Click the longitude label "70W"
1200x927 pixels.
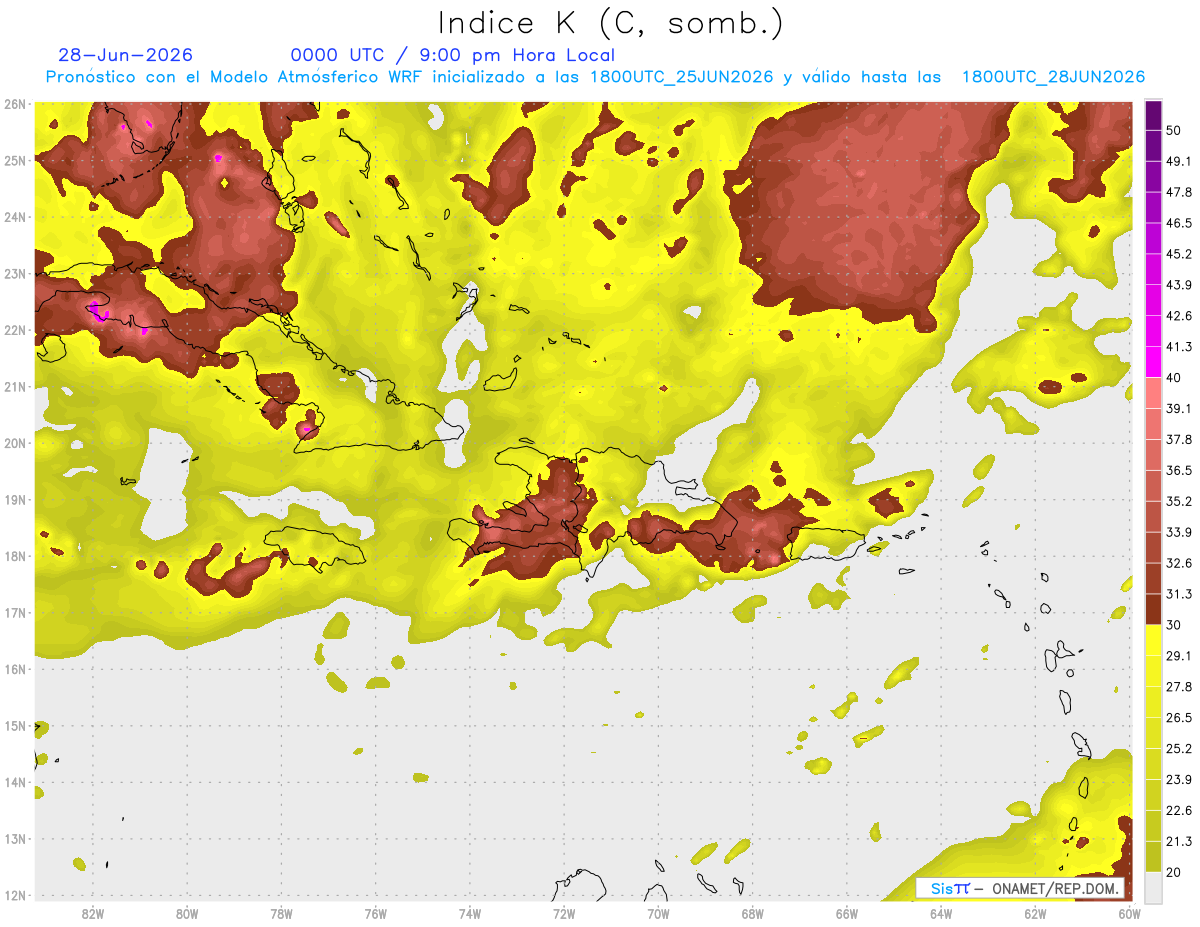point(658,914)
